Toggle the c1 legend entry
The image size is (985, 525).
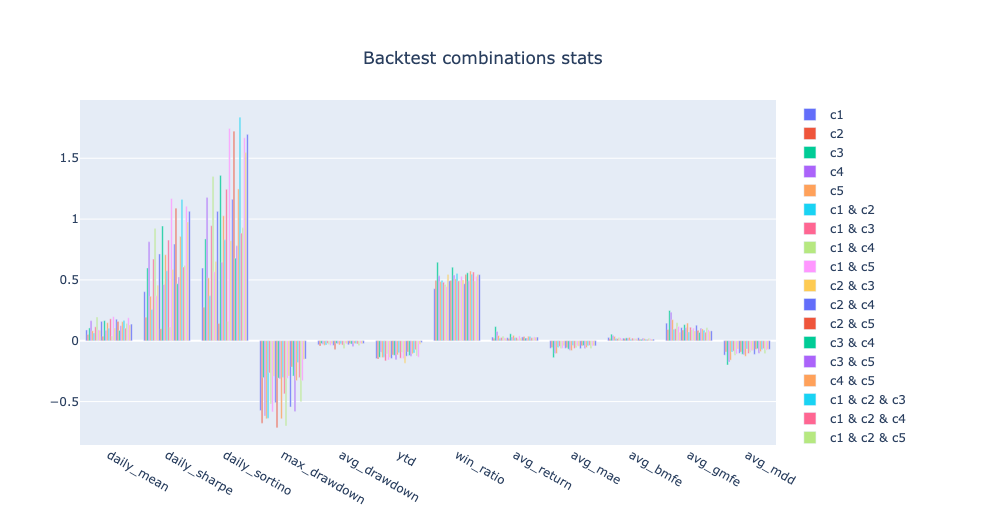(837, 115)
